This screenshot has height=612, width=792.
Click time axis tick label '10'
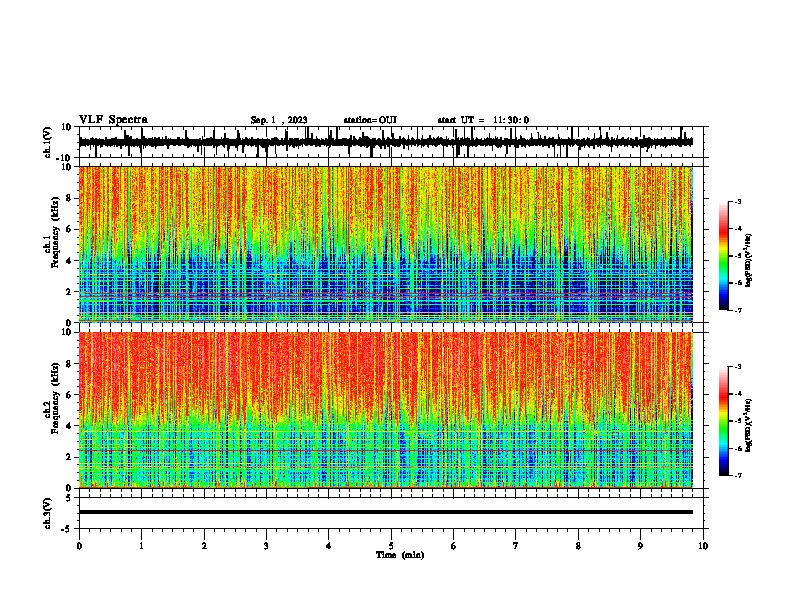[x=703, y=546]
